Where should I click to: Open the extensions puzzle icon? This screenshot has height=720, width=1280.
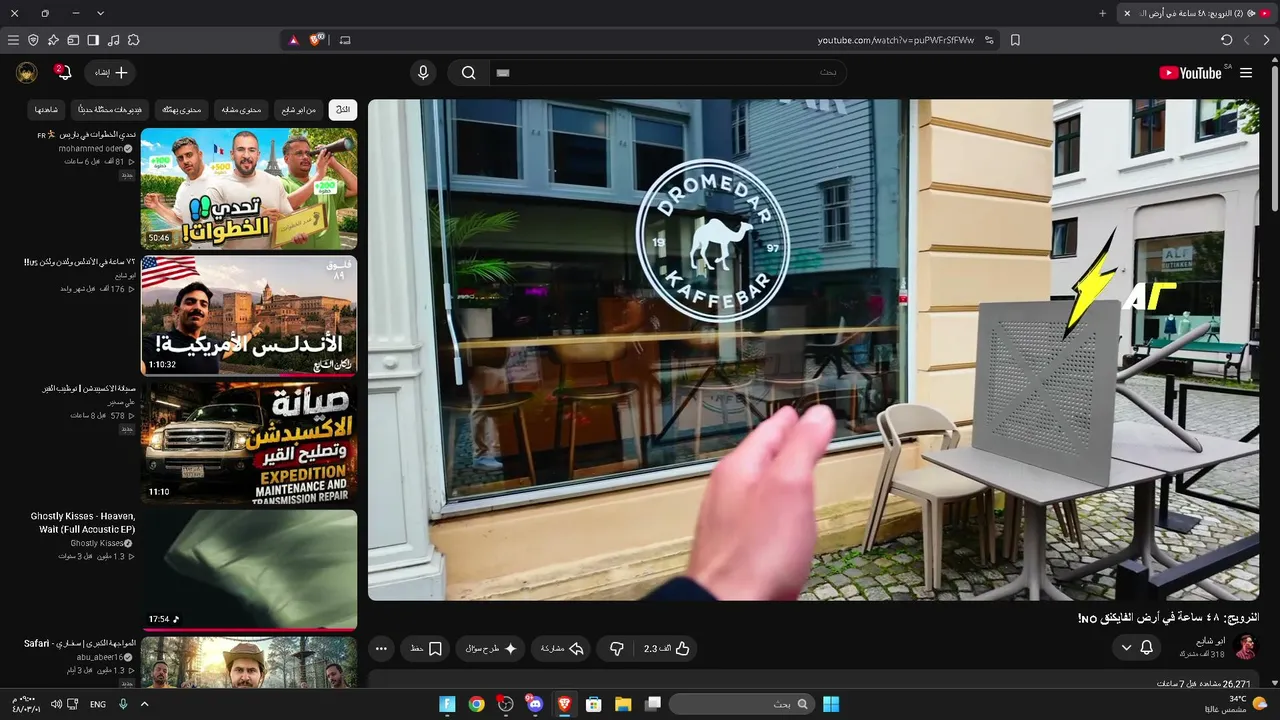[x=133, y=40]
